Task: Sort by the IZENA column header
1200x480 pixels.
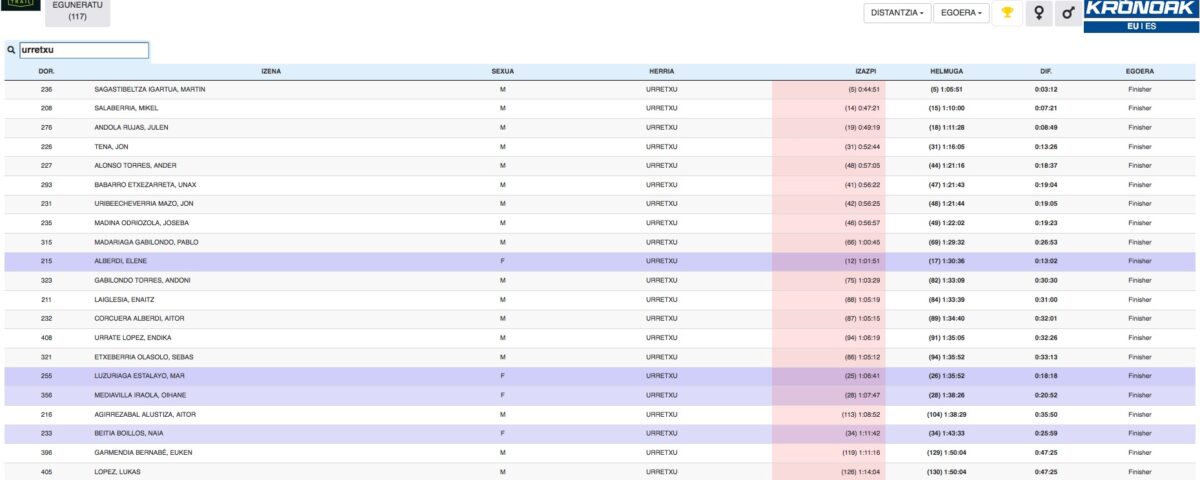Action: 270,72
